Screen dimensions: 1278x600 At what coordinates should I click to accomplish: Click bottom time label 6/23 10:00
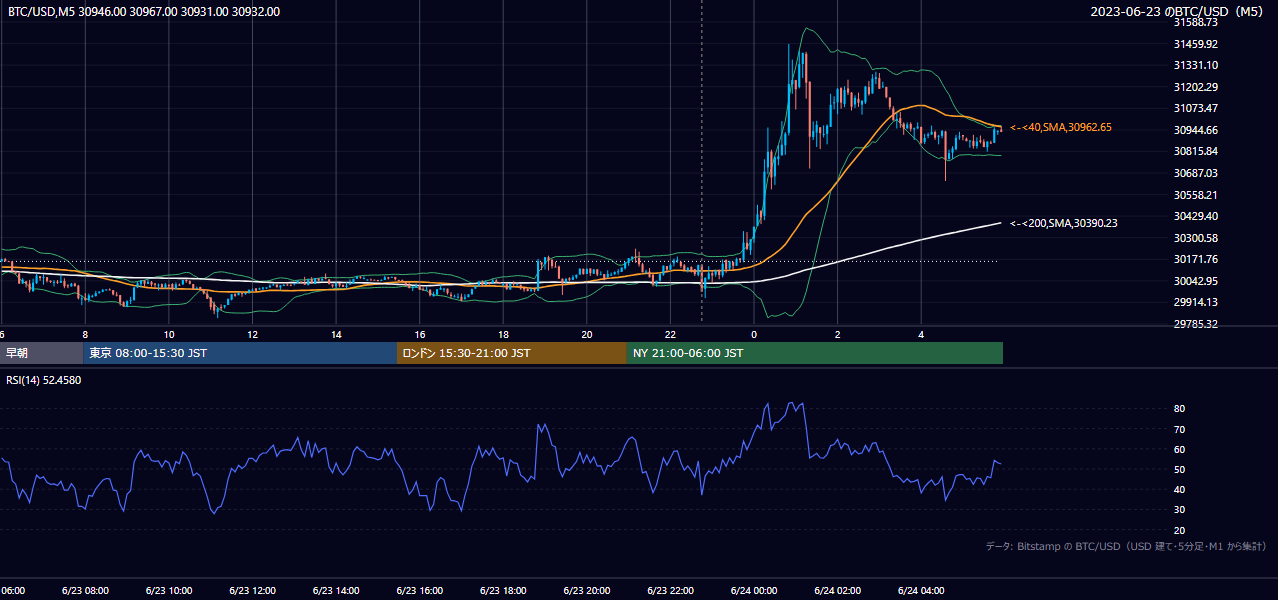tap(169, 591)
